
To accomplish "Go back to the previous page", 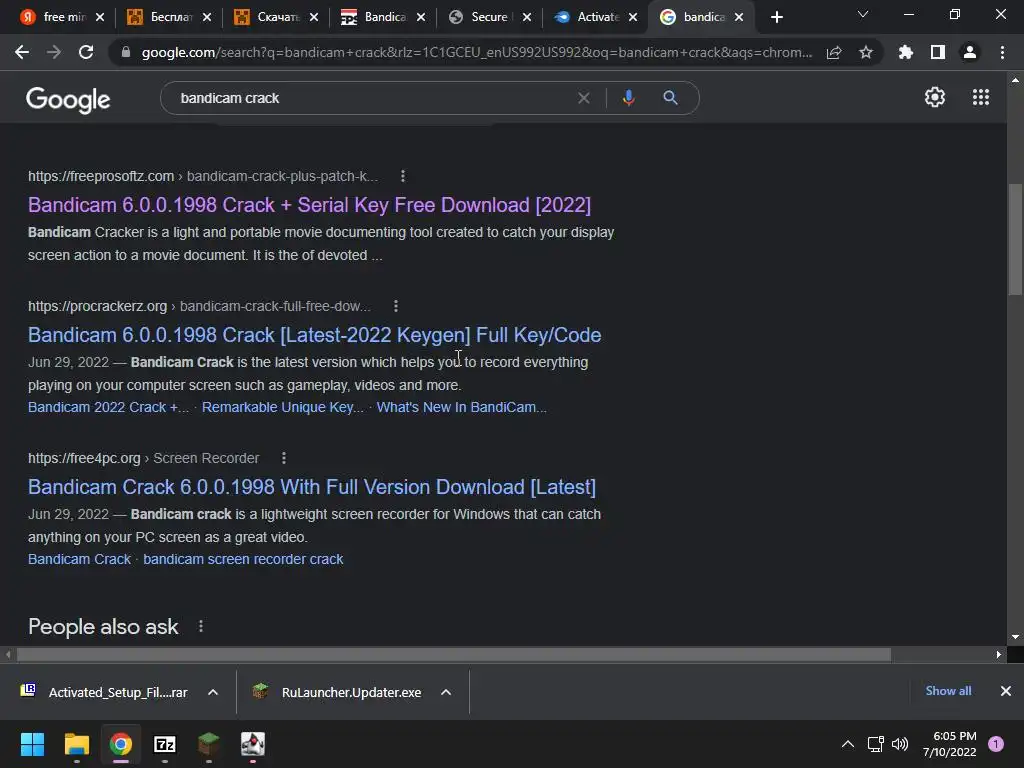I will pyautogui.click(x=22, y=52).
